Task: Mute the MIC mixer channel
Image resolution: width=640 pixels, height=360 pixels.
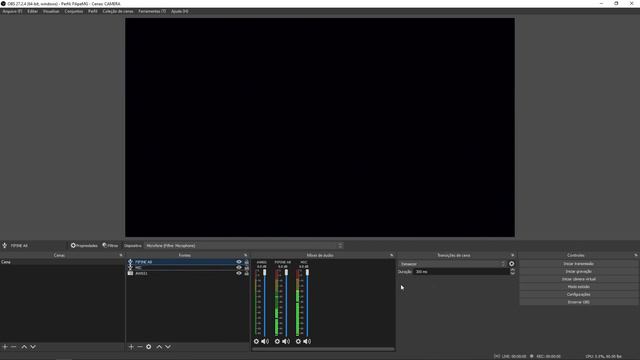Action: (x=307, y=341)
